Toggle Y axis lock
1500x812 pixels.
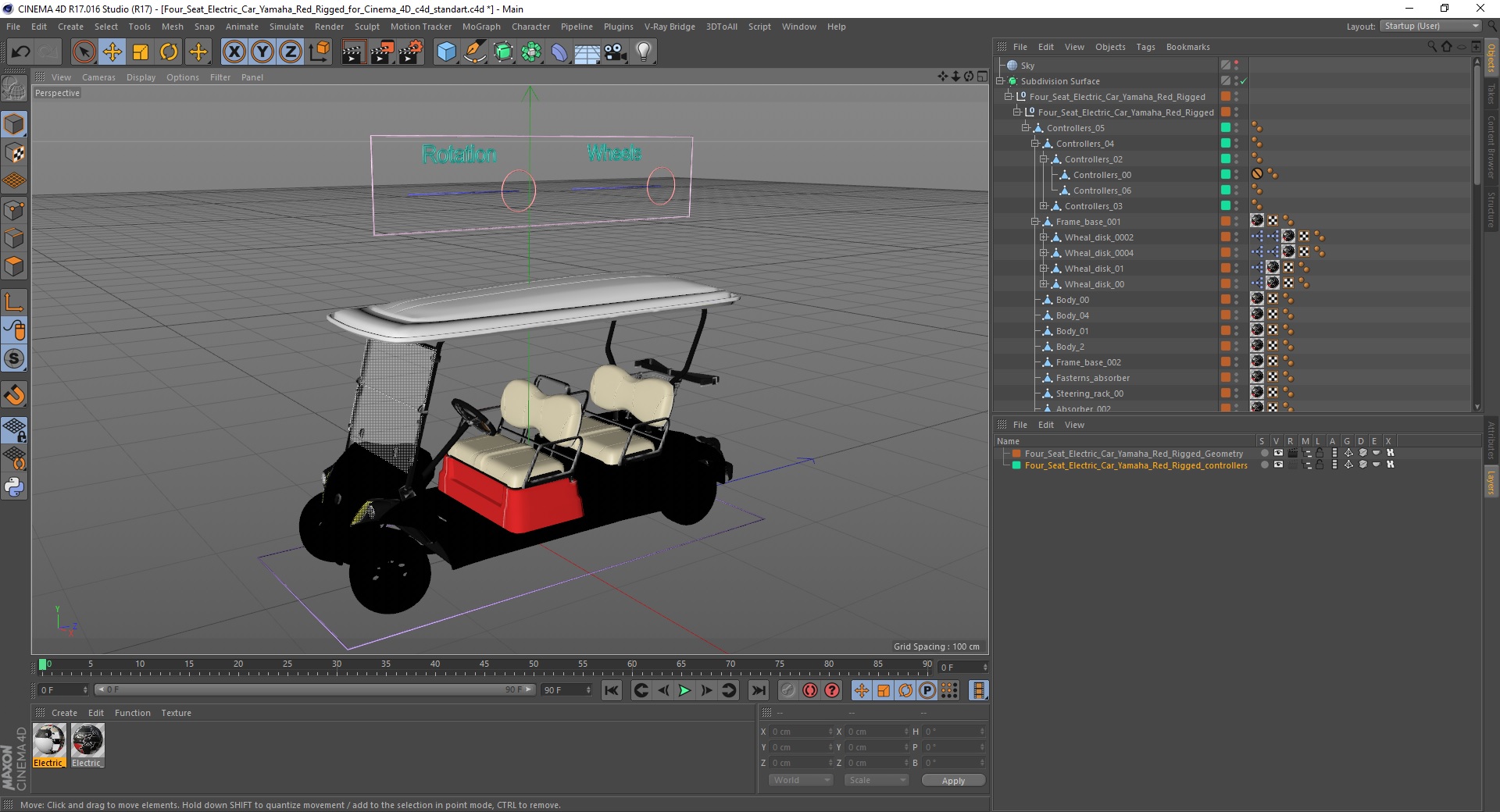click(262, 52)
